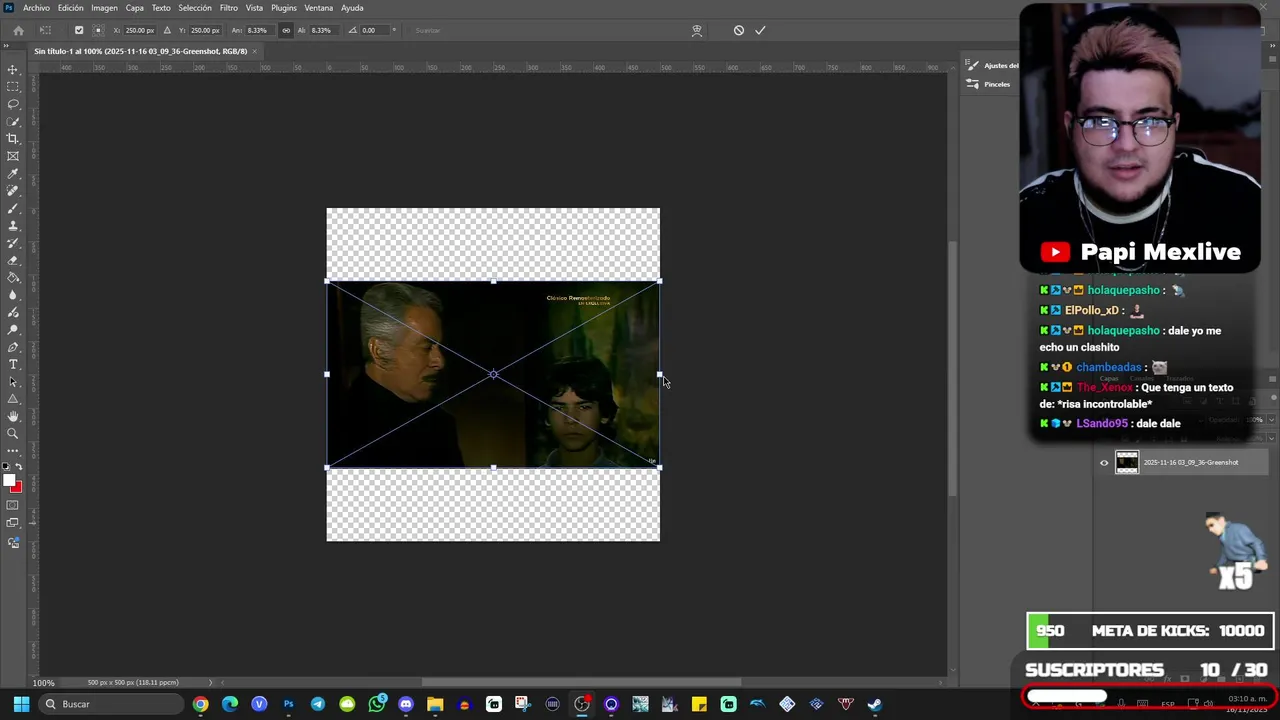1280x720 pixels.
Task: Select the Frame tool
Action: [13, 156]
